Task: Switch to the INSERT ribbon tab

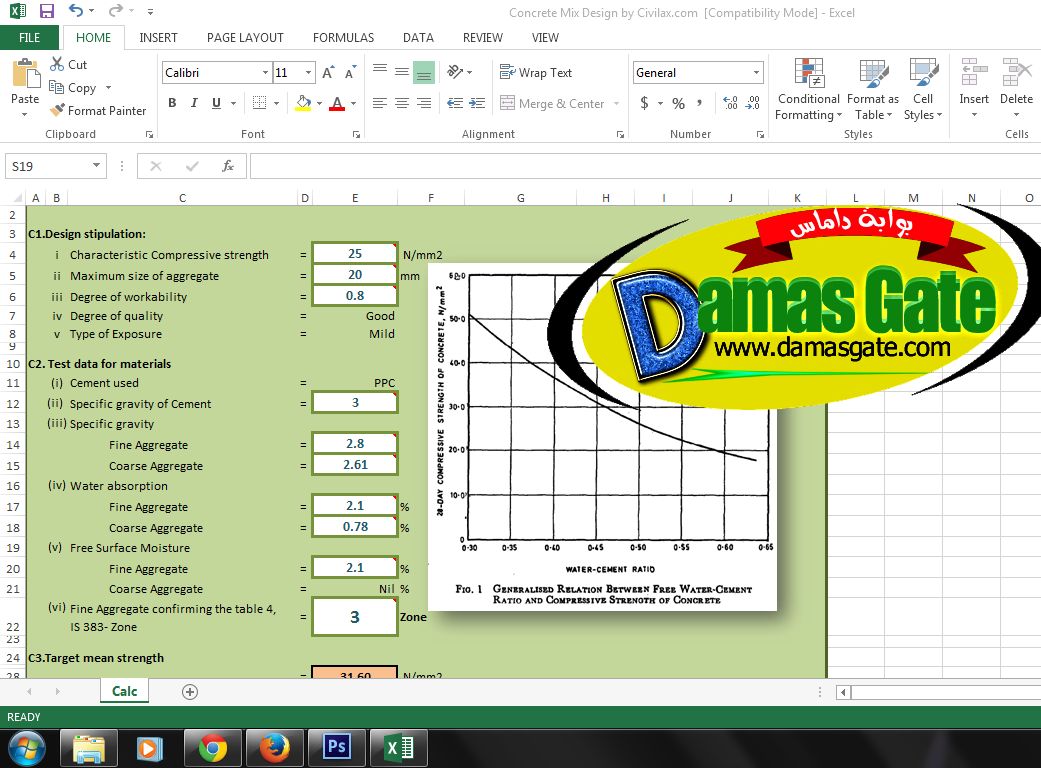Action: pos(158,38)
